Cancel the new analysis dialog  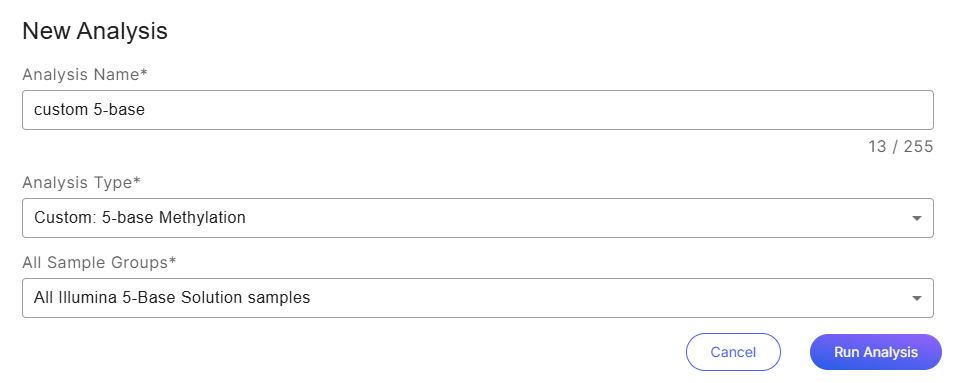pos(733,352)
